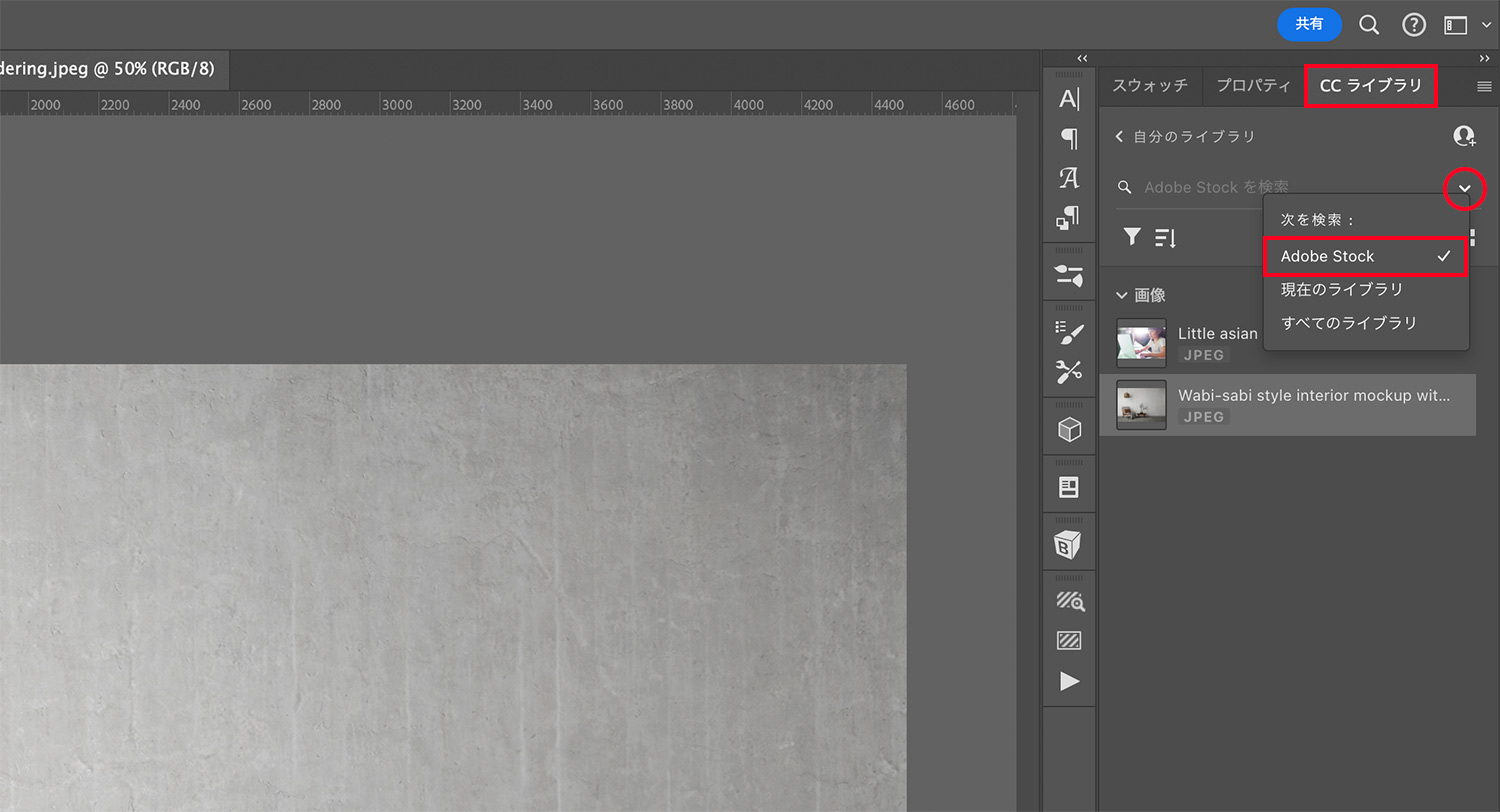
Task: Open the Character panel icon
Action: [1069, 99]
